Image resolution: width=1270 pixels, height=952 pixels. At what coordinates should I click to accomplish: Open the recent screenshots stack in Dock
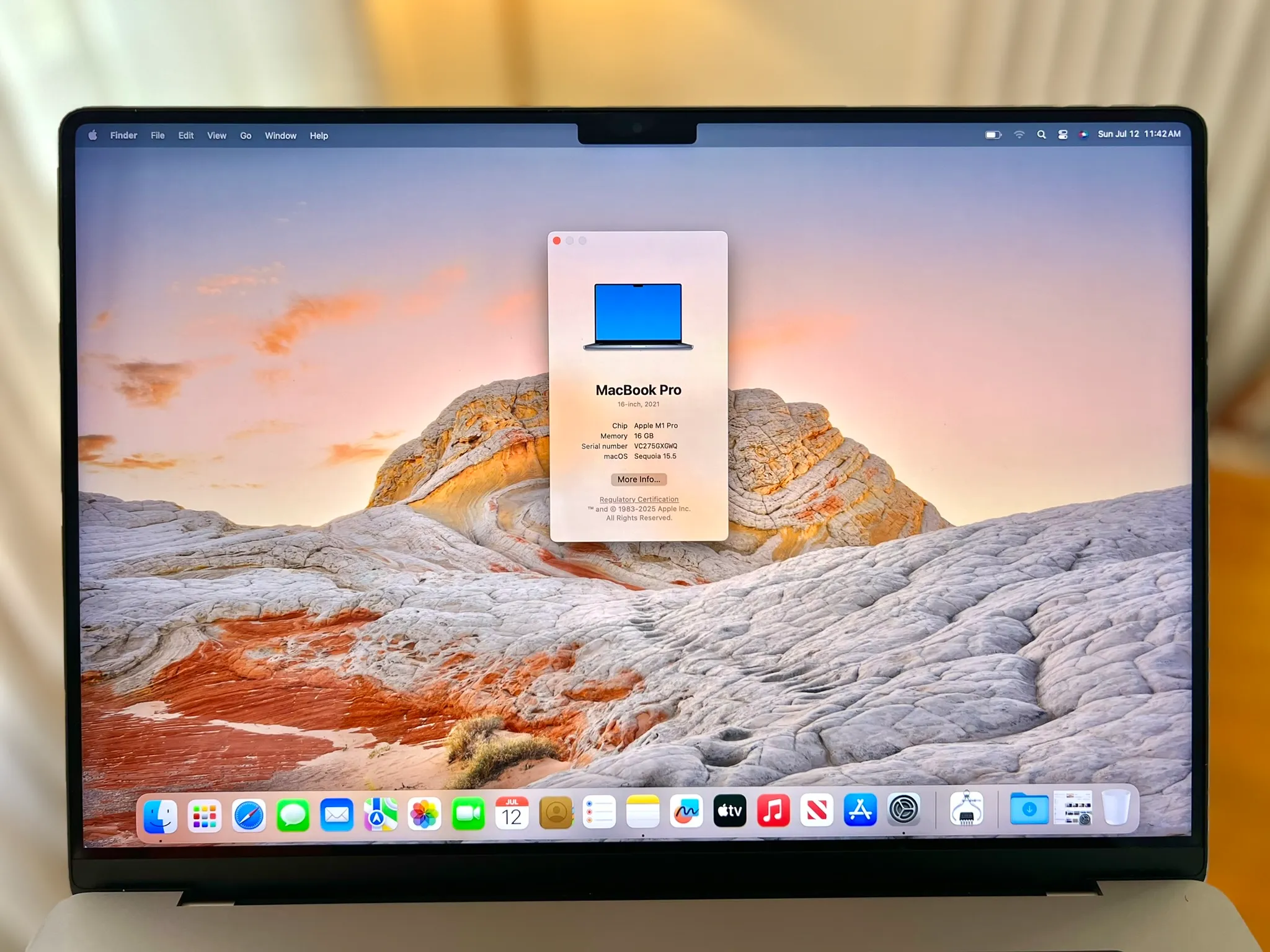(1073, 808)
